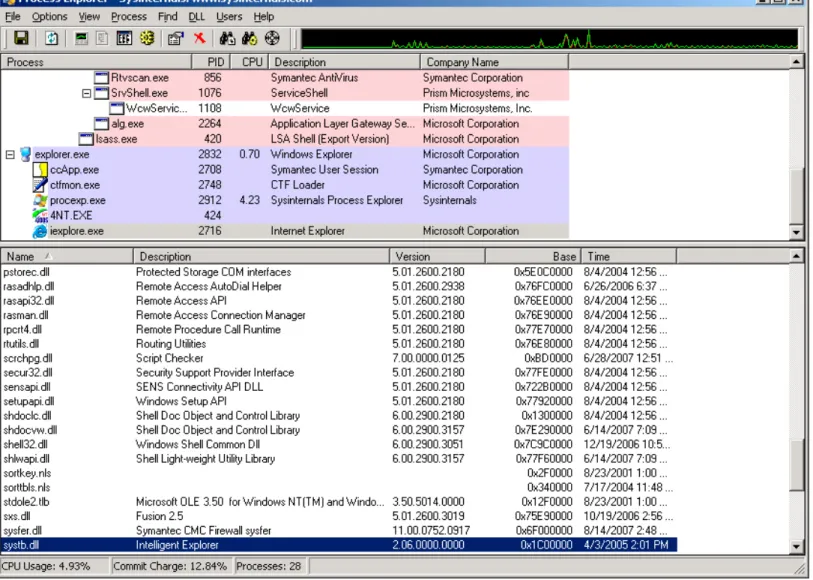Open the Find menu

click(x=167, y=17)
